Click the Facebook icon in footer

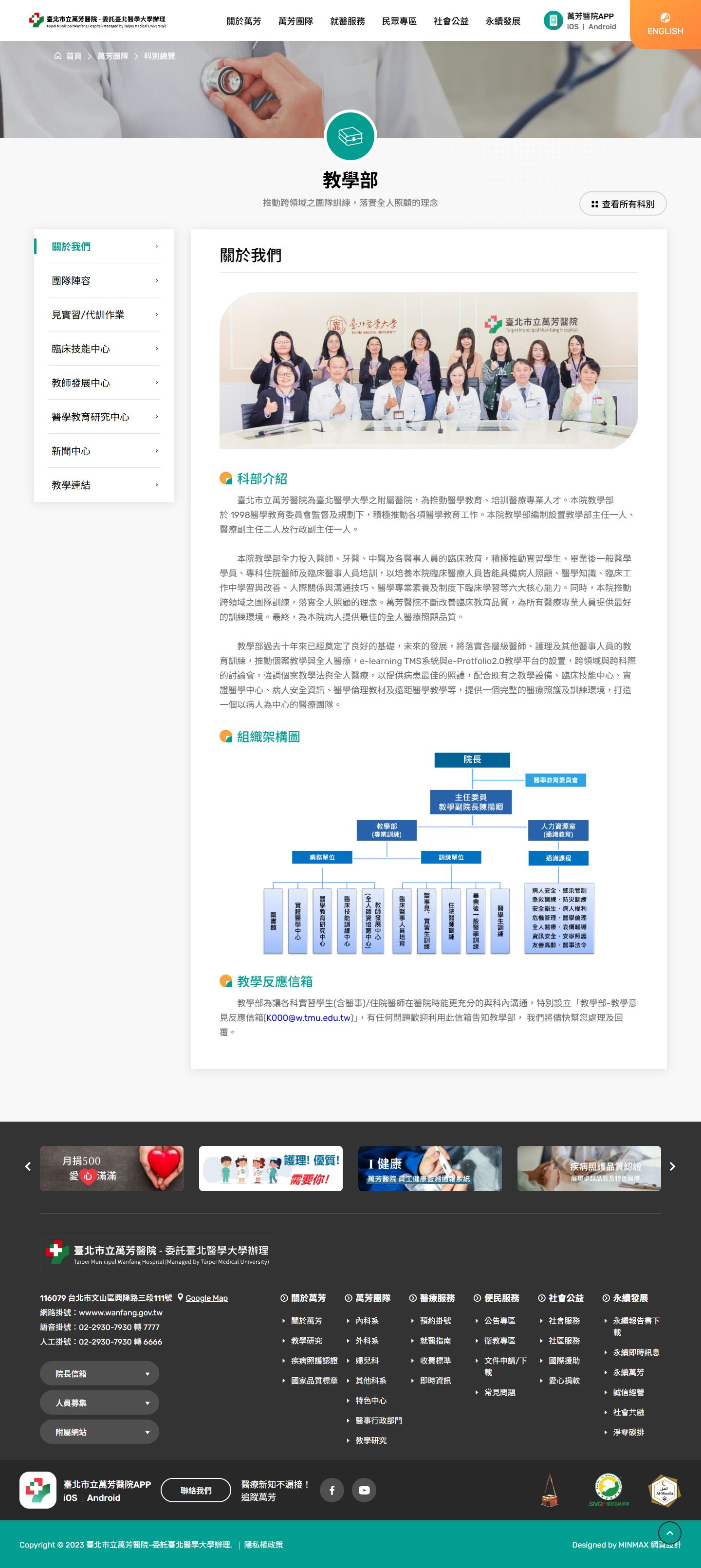click(332, 1490)
